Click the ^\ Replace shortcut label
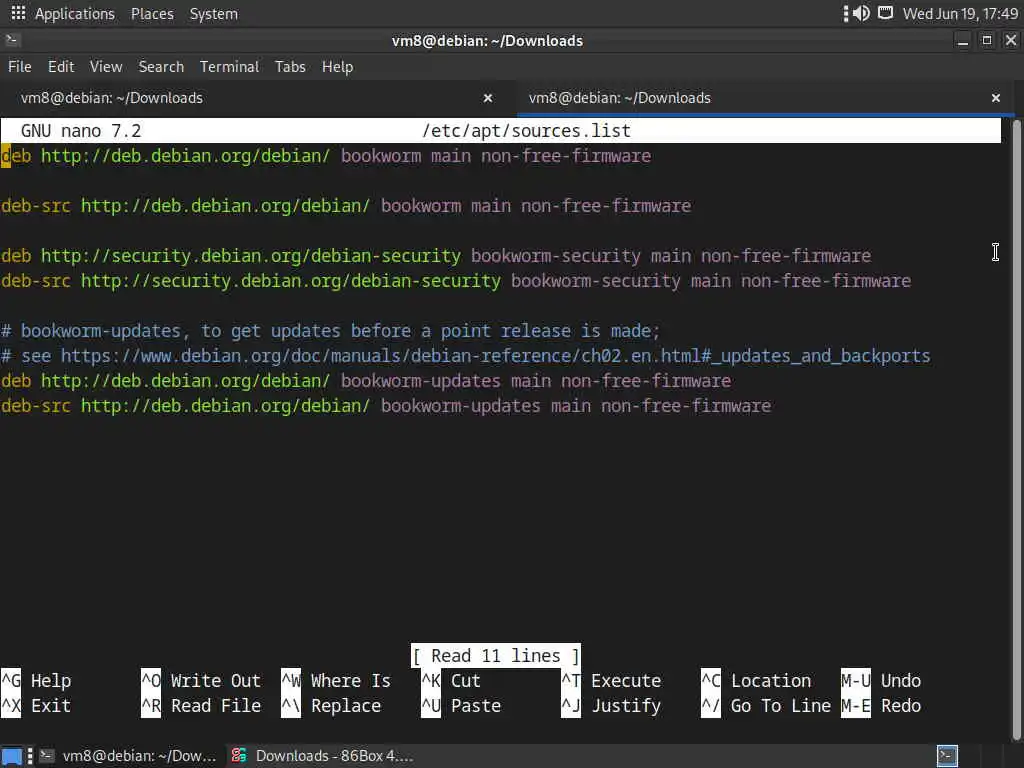The width and height of the screenshot is (1024, 768). pyautogui.click(x=331, y=706)
